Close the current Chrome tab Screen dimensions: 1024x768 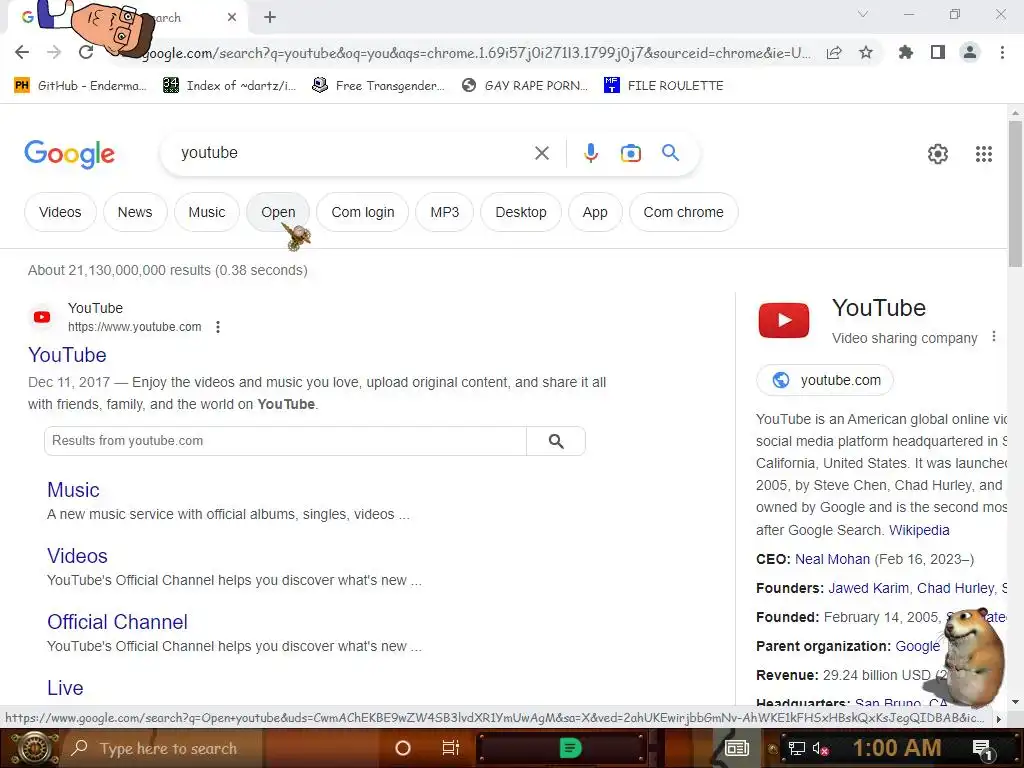click(232, 18)
